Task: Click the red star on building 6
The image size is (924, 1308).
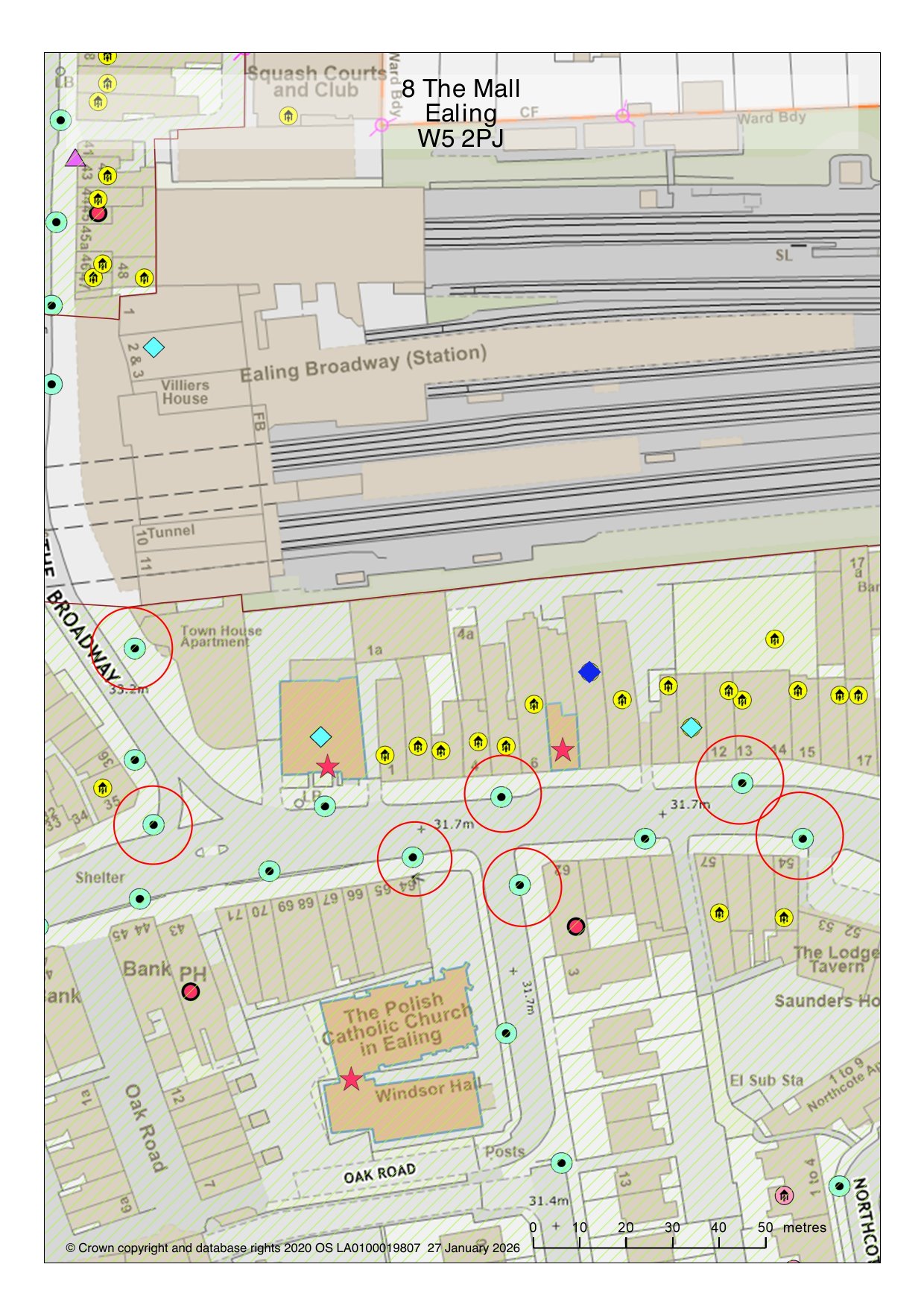Action: pyautogui.click(x=563, y=751)
